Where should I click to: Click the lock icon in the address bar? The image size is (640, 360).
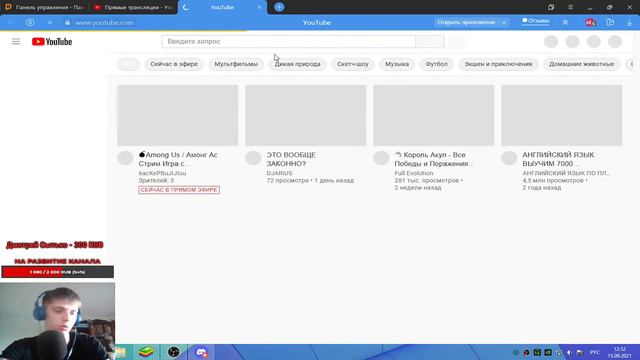pos(68,23)
